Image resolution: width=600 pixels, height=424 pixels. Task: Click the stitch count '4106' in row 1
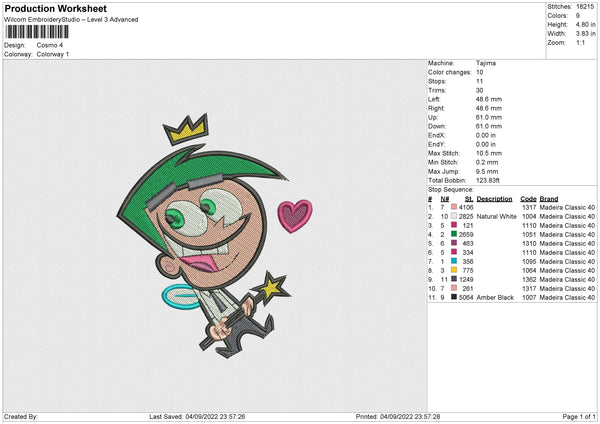466,207
